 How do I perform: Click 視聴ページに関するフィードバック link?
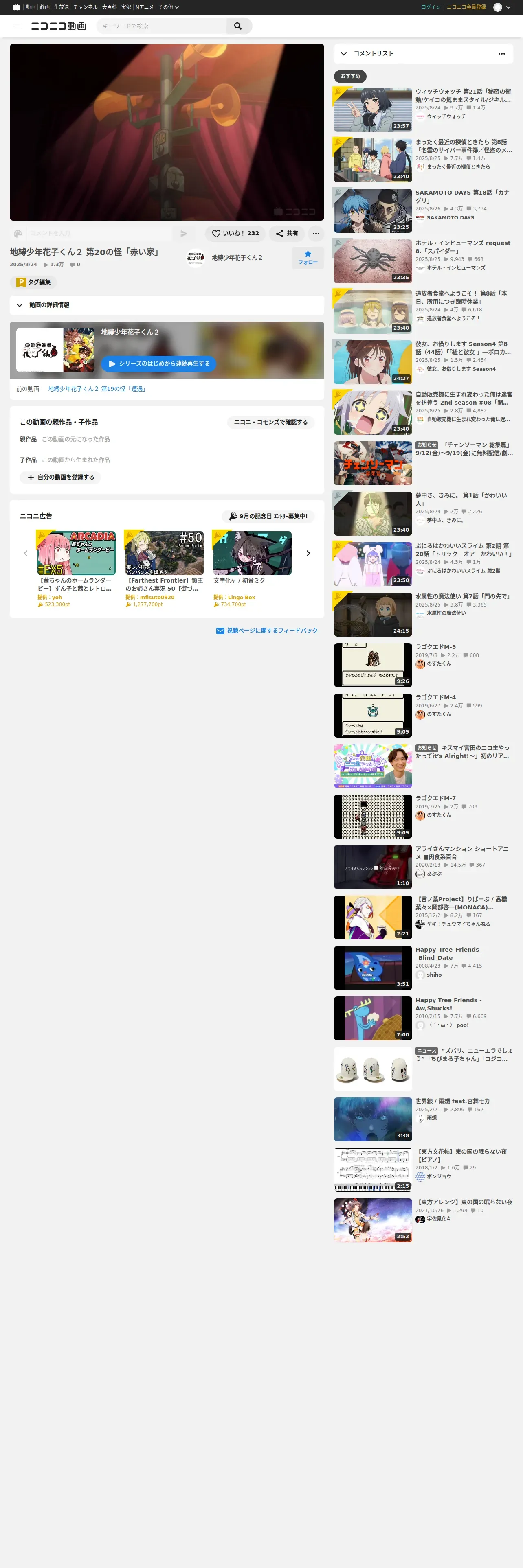[x=267, y=631]
